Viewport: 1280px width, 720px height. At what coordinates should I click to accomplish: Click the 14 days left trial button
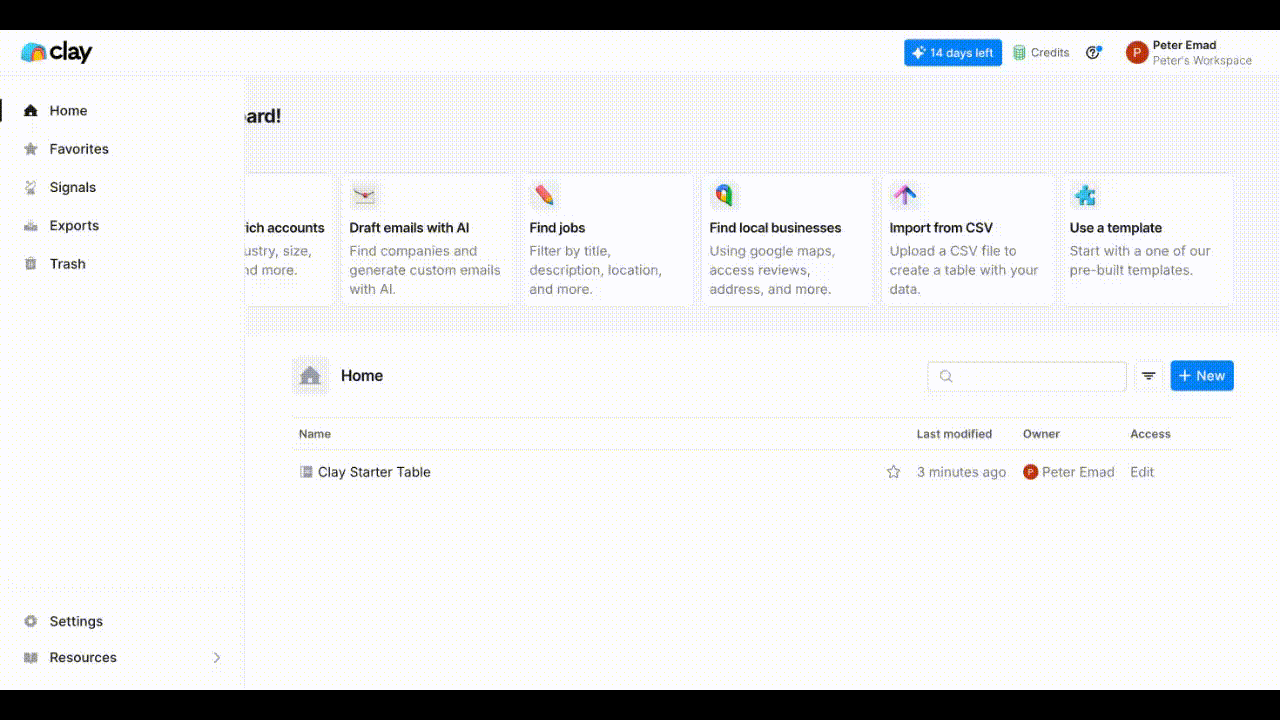click(952, 52)
